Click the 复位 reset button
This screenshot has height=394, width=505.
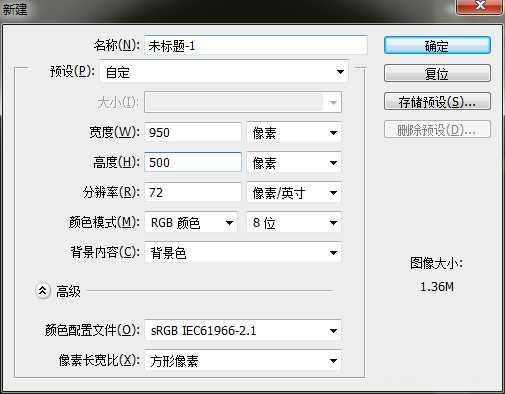(437, 73)
